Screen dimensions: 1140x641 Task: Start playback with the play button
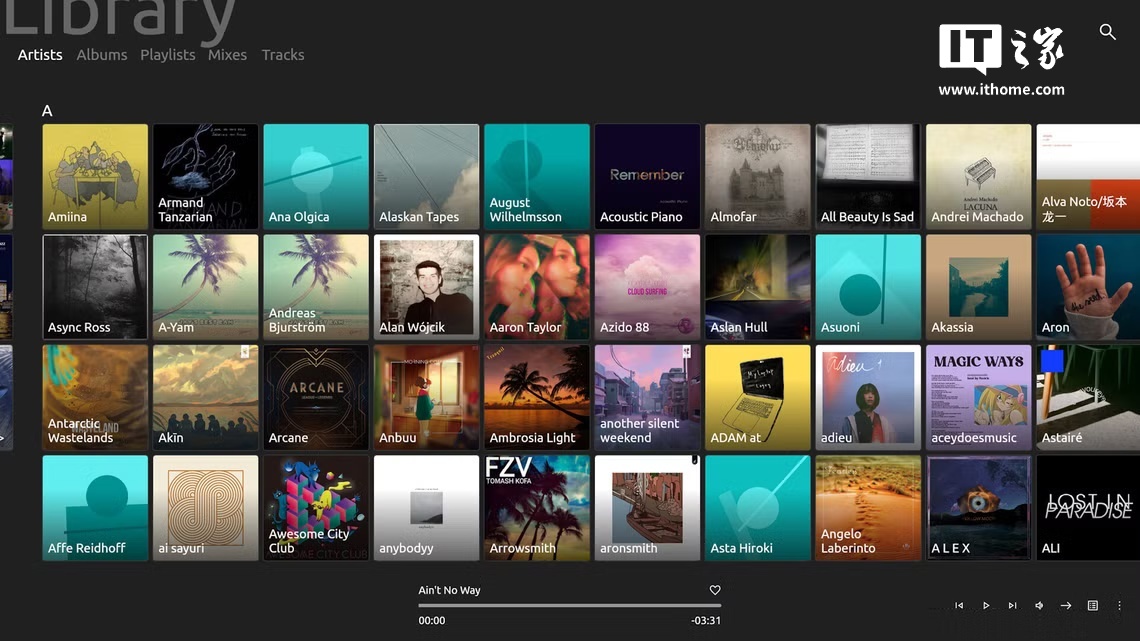coord(986,605)
